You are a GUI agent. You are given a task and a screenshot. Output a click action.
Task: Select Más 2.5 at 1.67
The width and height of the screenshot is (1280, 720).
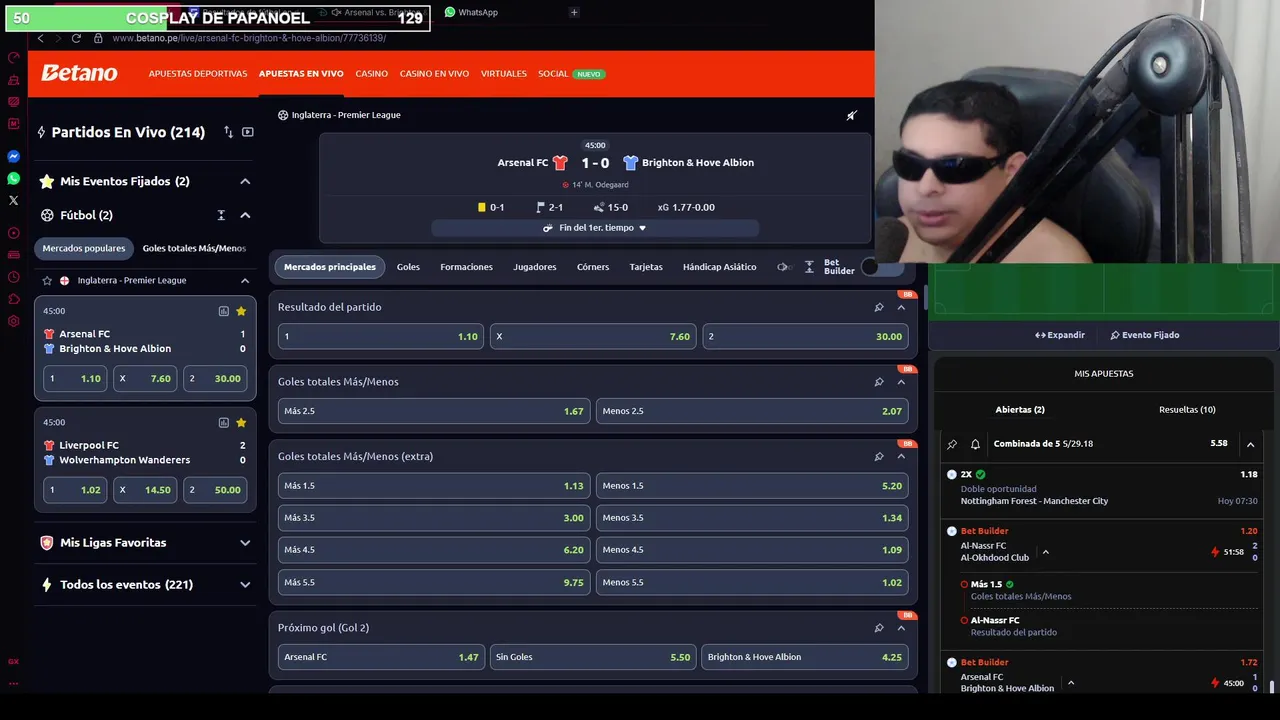(434, 411)
